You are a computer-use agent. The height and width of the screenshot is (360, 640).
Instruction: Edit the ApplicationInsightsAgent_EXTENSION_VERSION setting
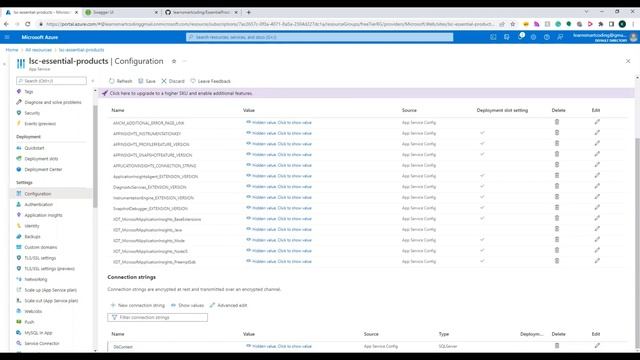point(597,175)
